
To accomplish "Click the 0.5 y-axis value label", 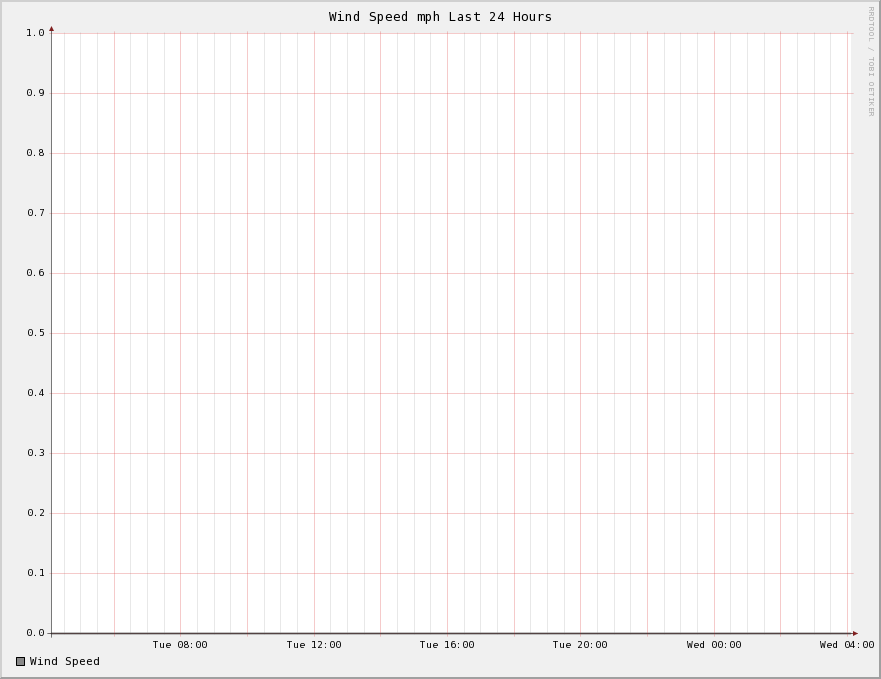I will point(36,333).
